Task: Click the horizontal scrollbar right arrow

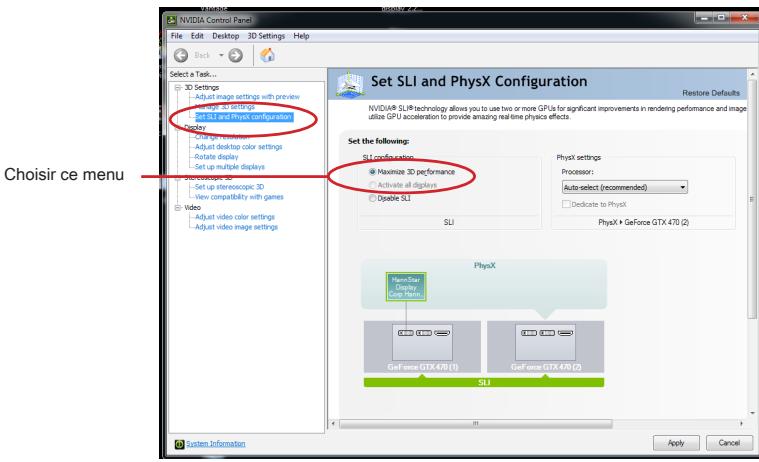Action: pos(741,424)
